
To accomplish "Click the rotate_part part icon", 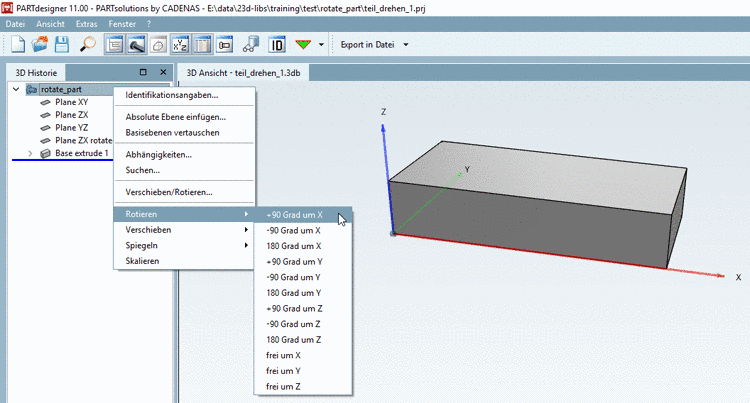I will [x=32, y=89].
